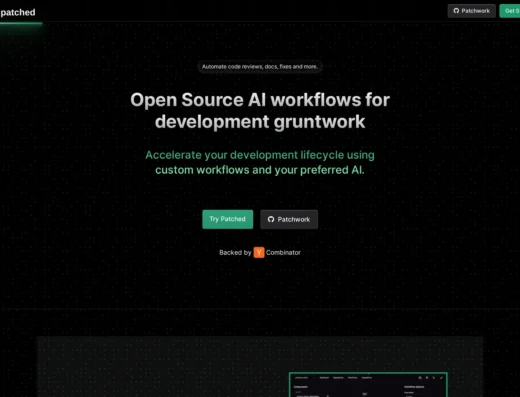This screenshot has height=397, width=520.
Task: Click the green Try Patched button
Action: pyautogui.click(x=228, y=219)
